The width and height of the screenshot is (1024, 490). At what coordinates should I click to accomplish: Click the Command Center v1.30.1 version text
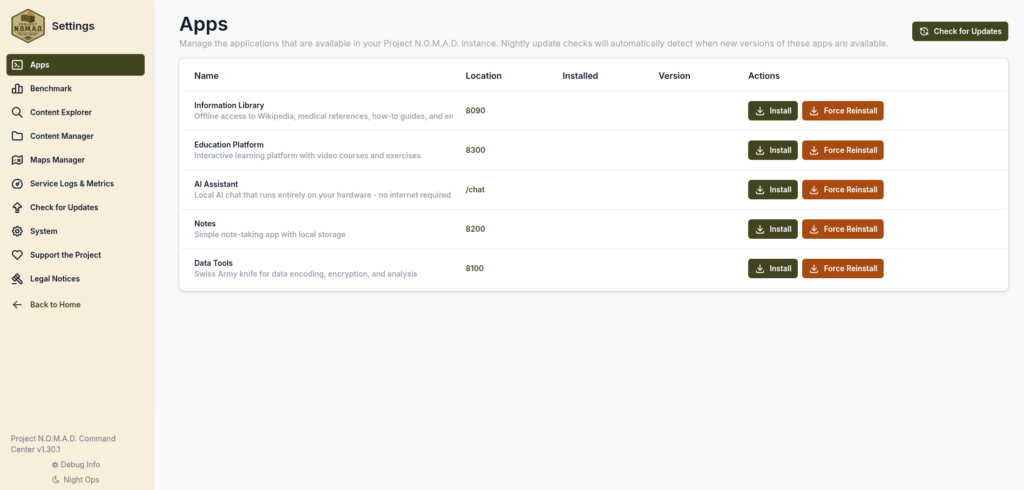click(x=63, y=444)
